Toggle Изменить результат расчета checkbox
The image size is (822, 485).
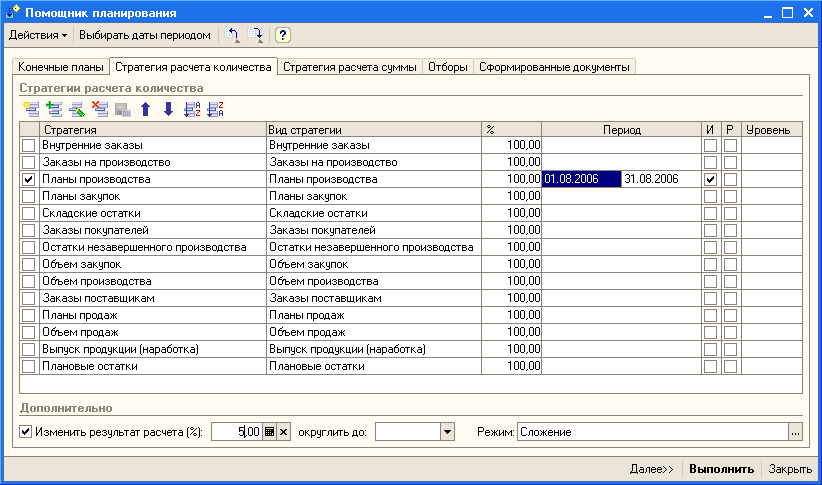(26, 432)
